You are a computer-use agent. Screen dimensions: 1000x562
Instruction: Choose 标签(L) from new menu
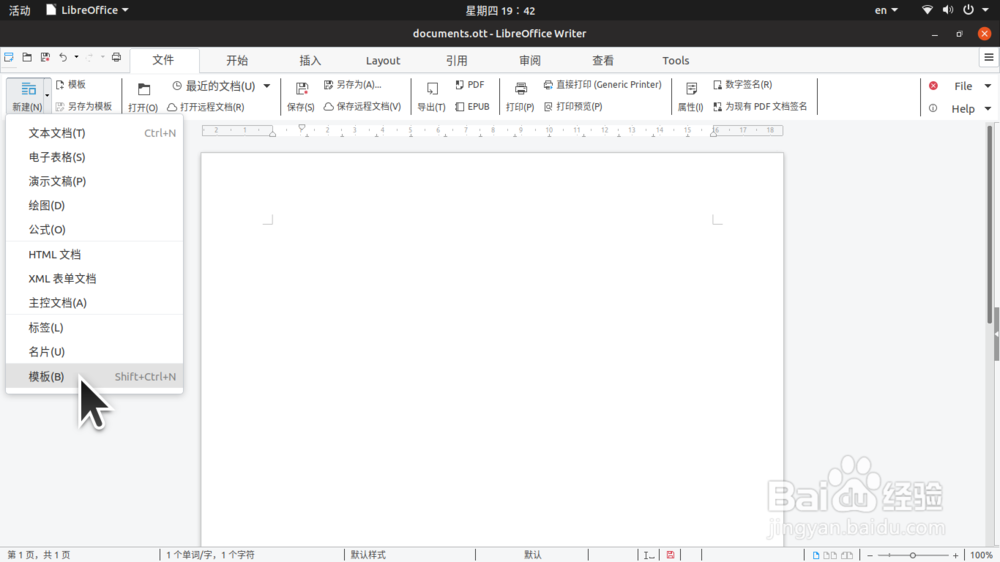(x=94, y=328)
